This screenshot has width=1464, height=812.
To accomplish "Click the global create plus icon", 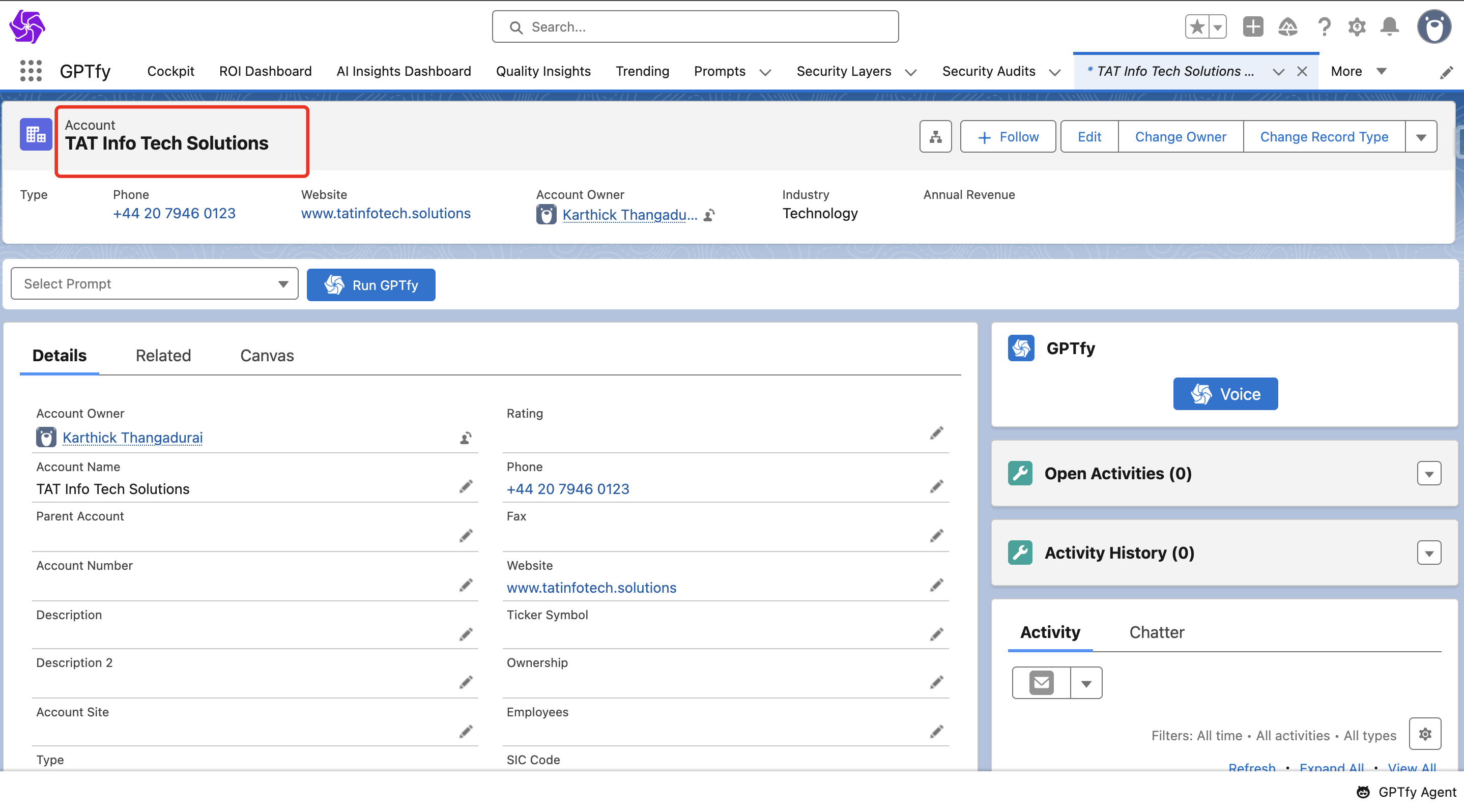I will coord(1253,26).
